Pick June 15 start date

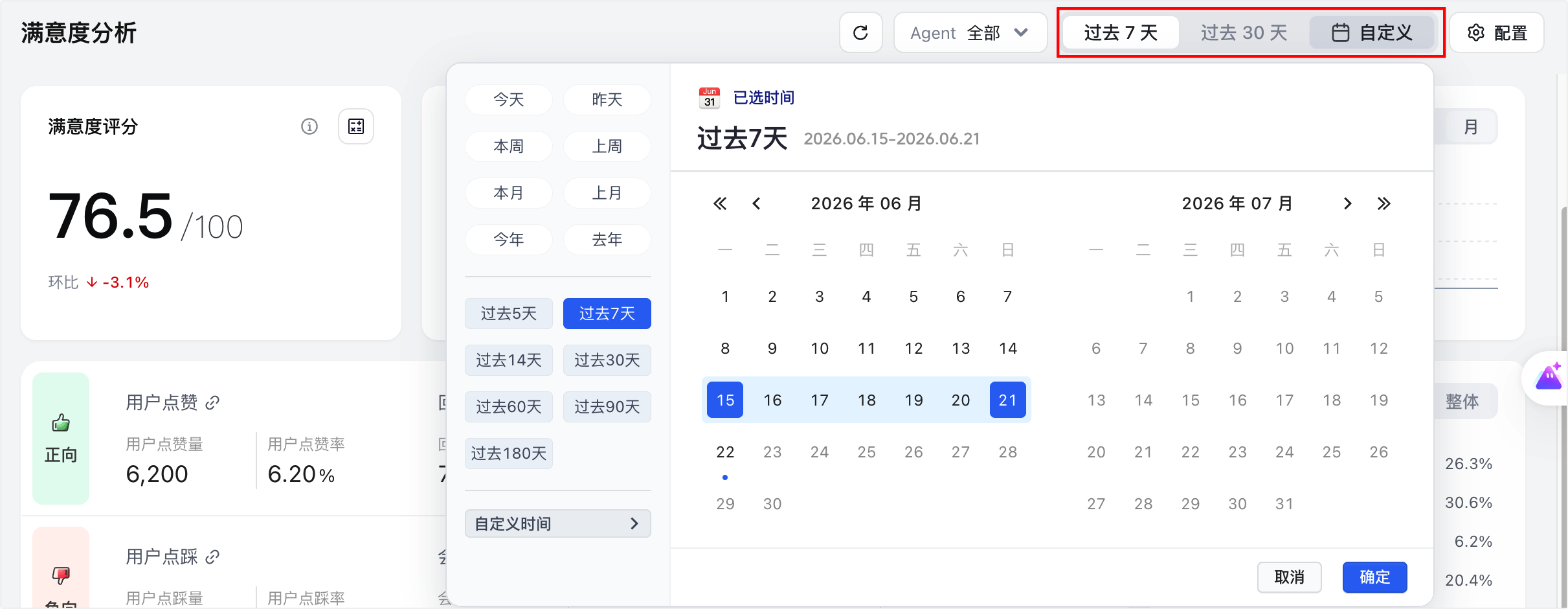tap(725, 400)
